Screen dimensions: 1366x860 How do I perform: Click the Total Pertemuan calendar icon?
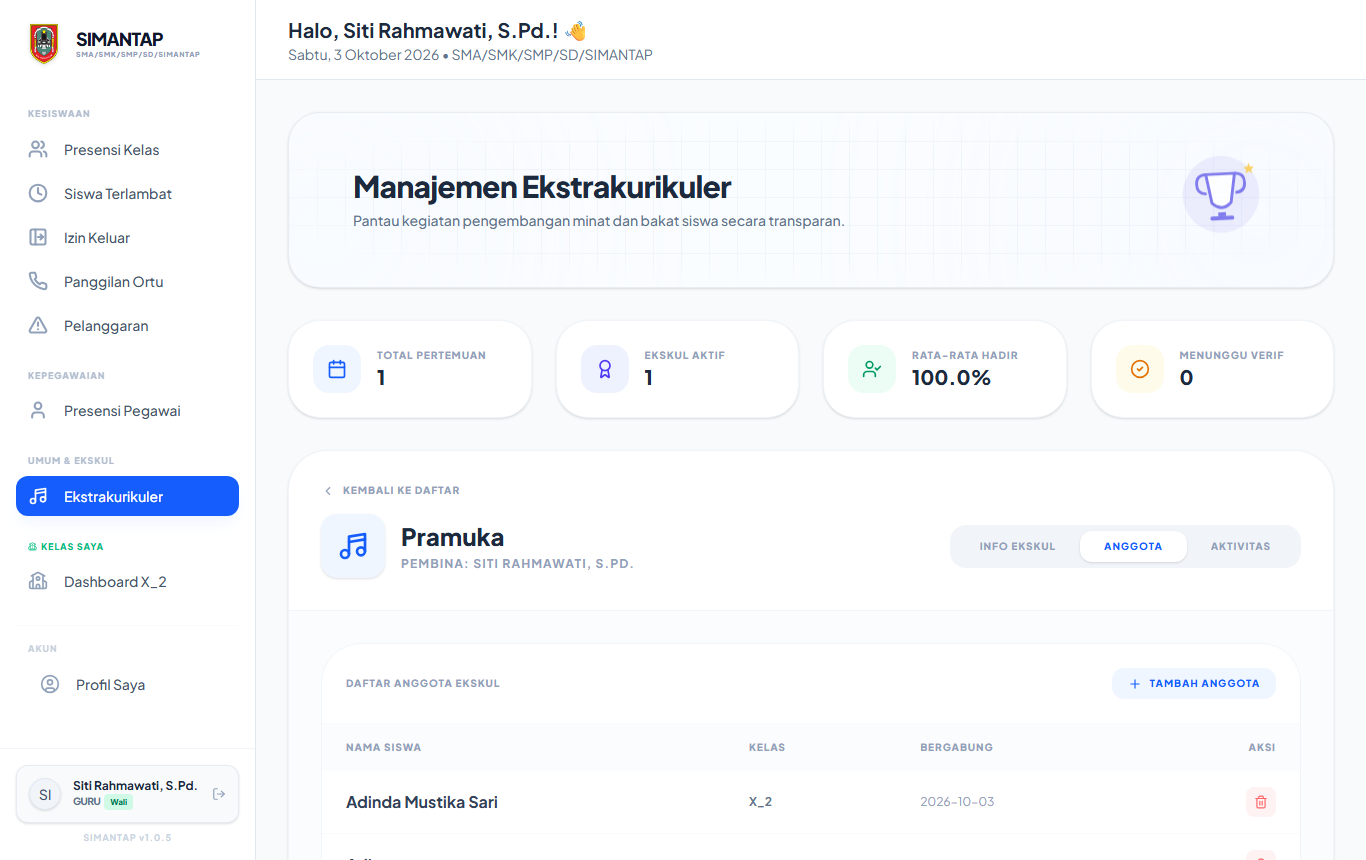pyautogui.click(x=337, y=369)
